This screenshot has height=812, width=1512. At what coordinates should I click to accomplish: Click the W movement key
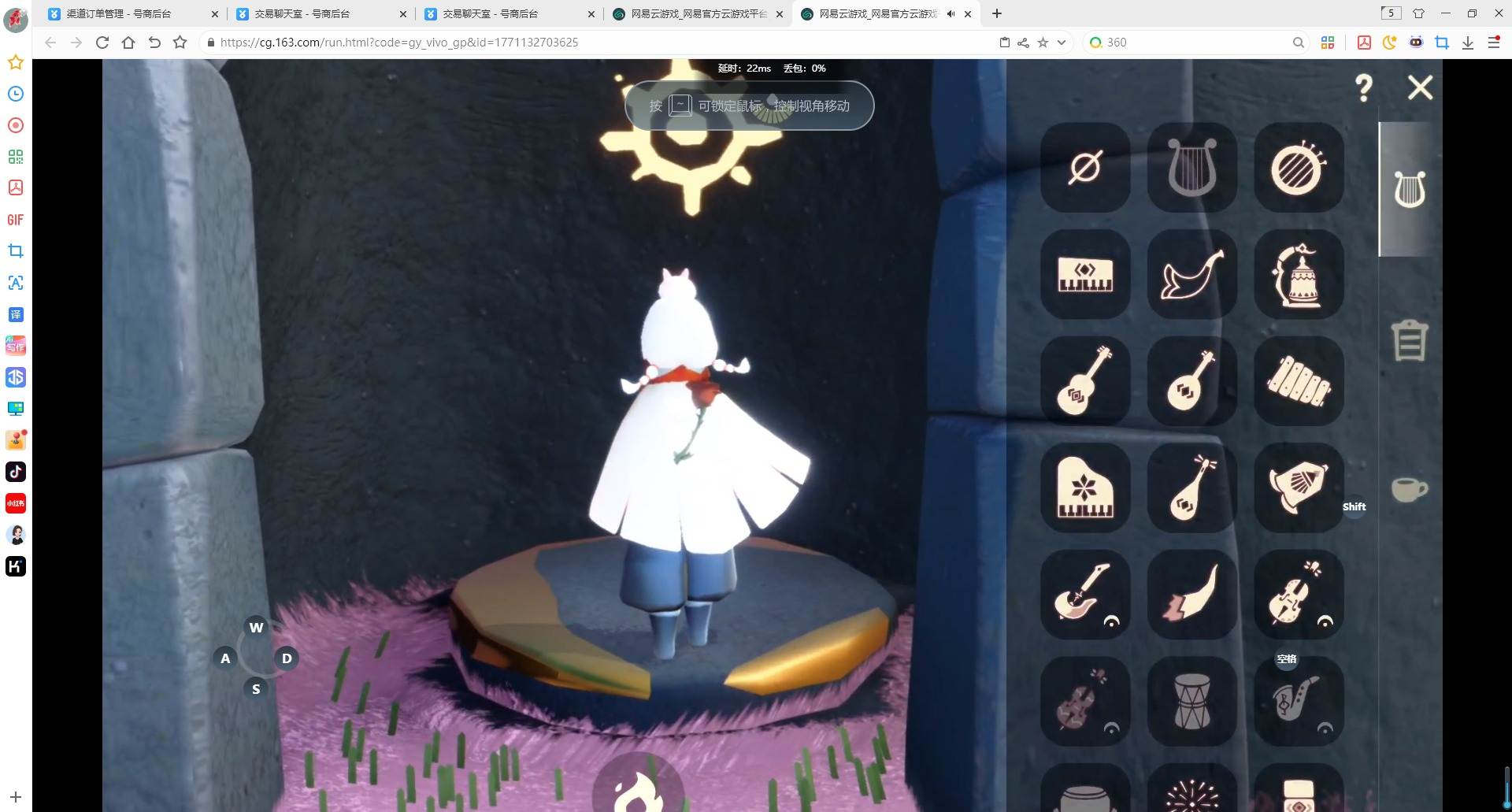pyautogui.click(x=256, y=628)
